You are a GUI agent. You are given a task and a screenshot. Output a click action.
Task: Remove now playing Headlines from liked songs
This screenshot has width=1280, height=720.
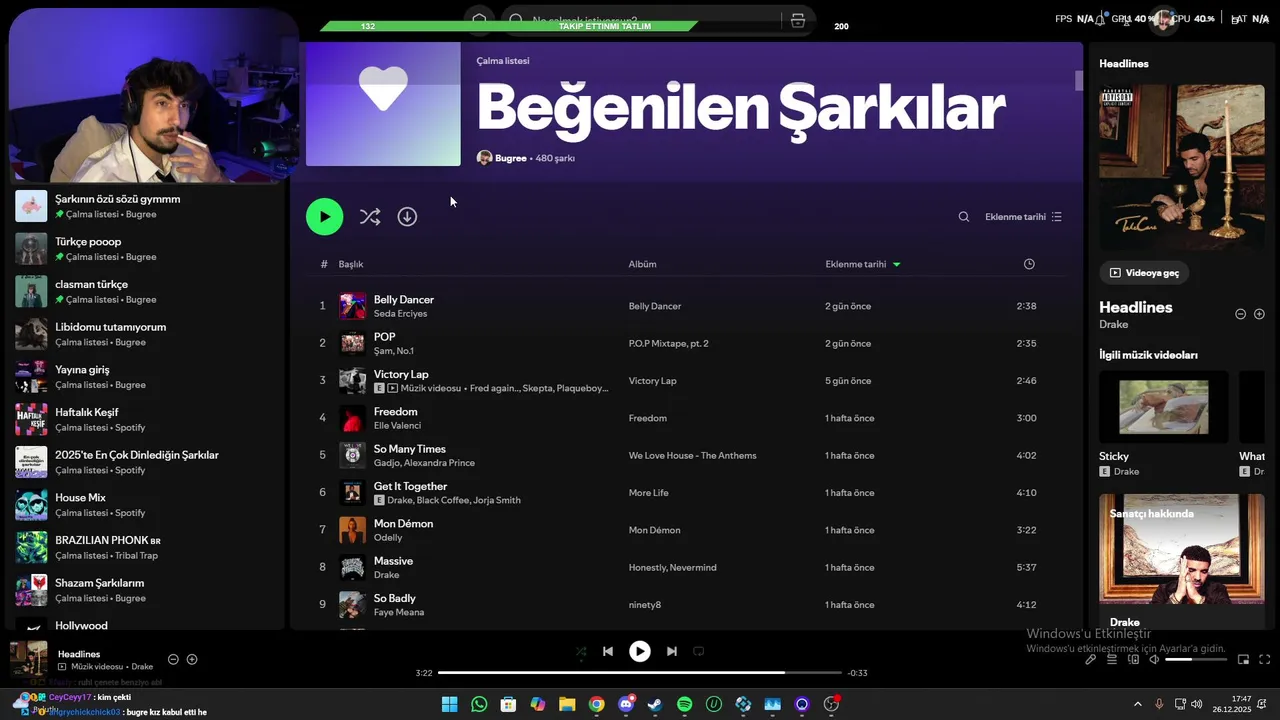click(x=173, y=659)
